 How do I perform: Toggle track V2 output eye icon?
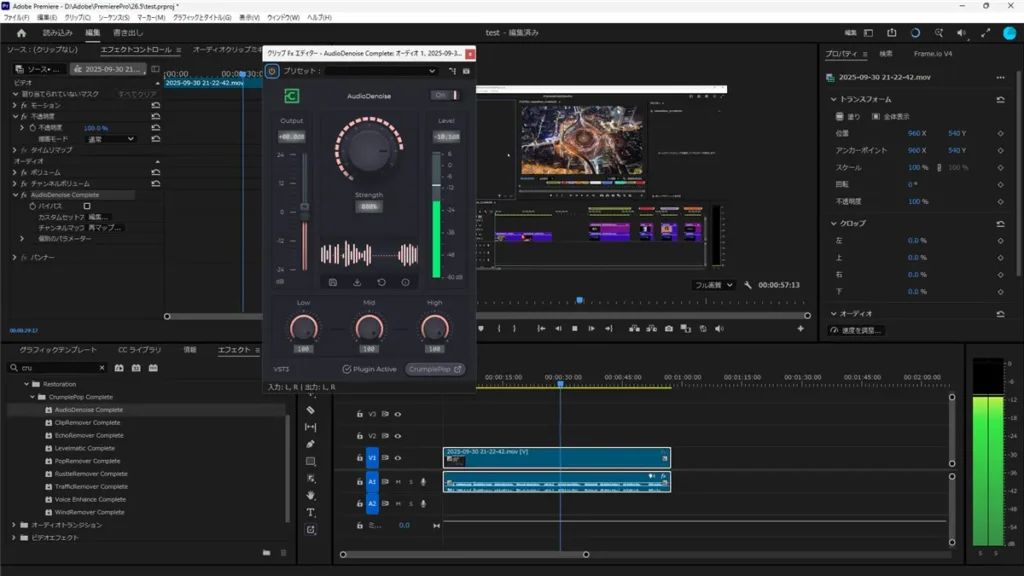(x=398, y=436)
